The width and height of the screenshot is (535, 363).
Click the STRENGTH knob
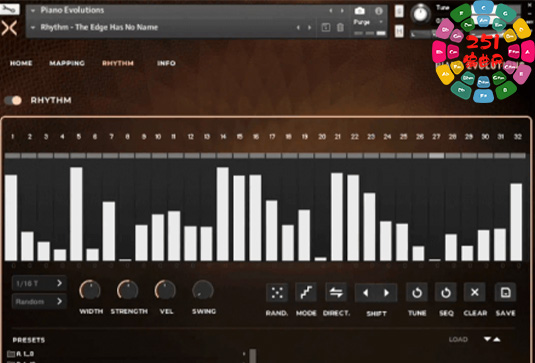[128, 290]
